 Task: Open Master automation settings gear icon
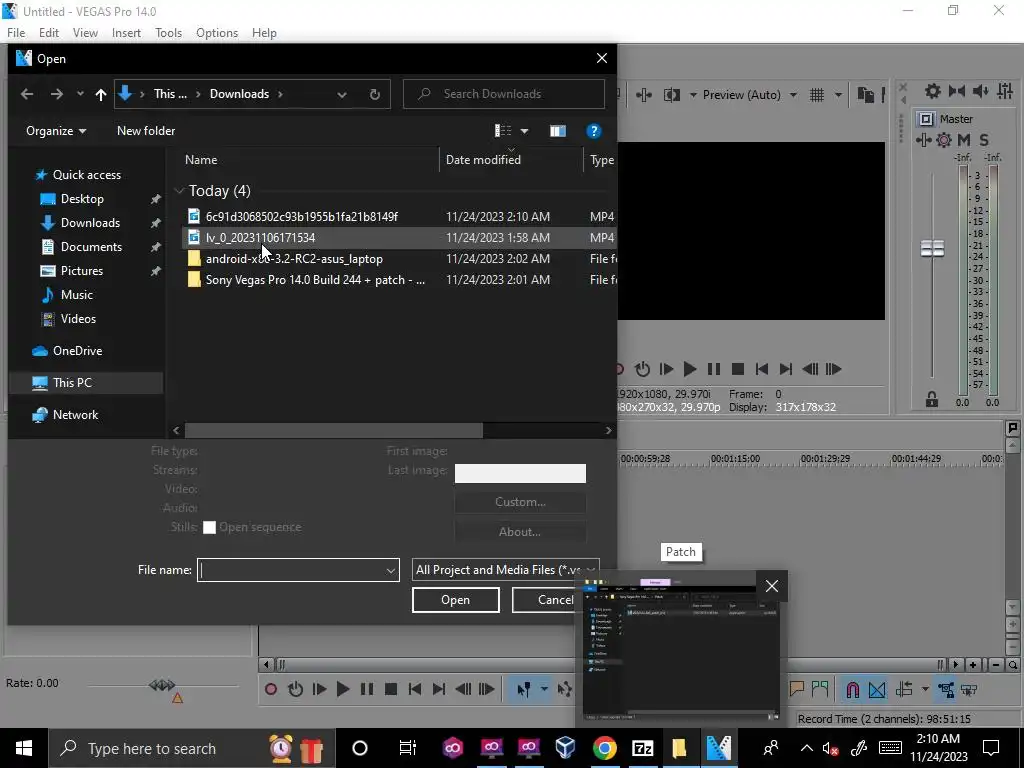pos(944,140)
